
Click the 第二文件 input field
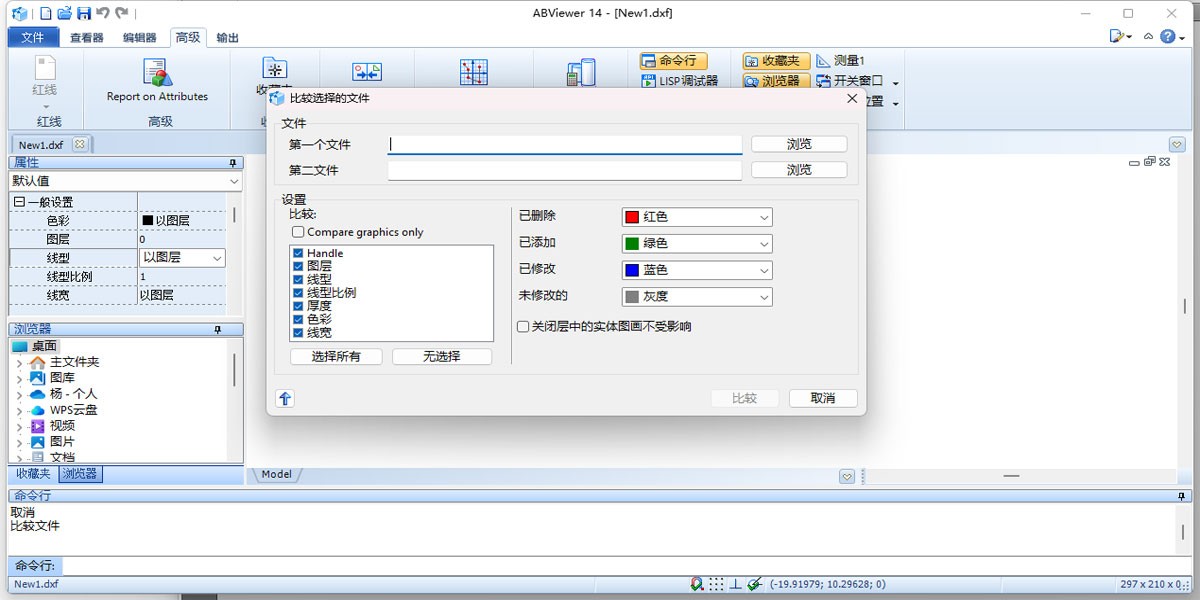click(x=565, y=171)
